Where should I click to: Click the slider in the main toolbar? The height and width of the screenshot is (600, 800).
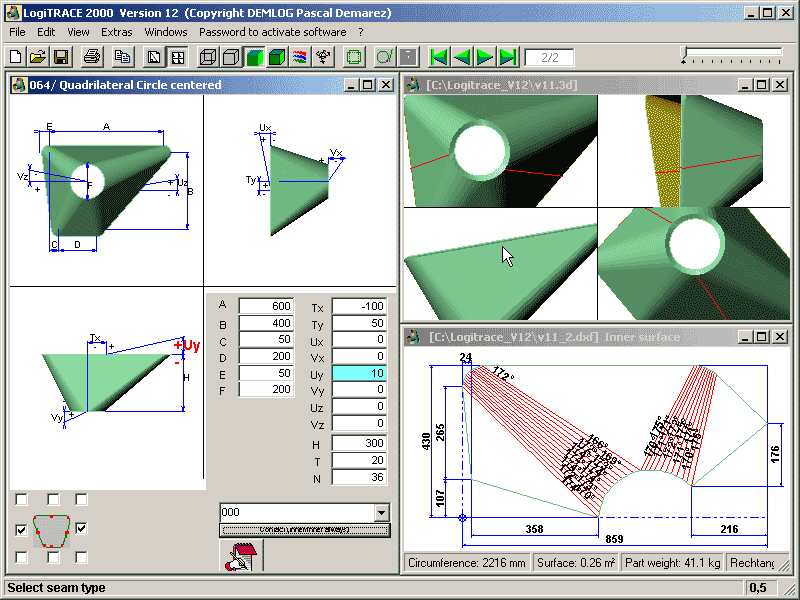732,54
